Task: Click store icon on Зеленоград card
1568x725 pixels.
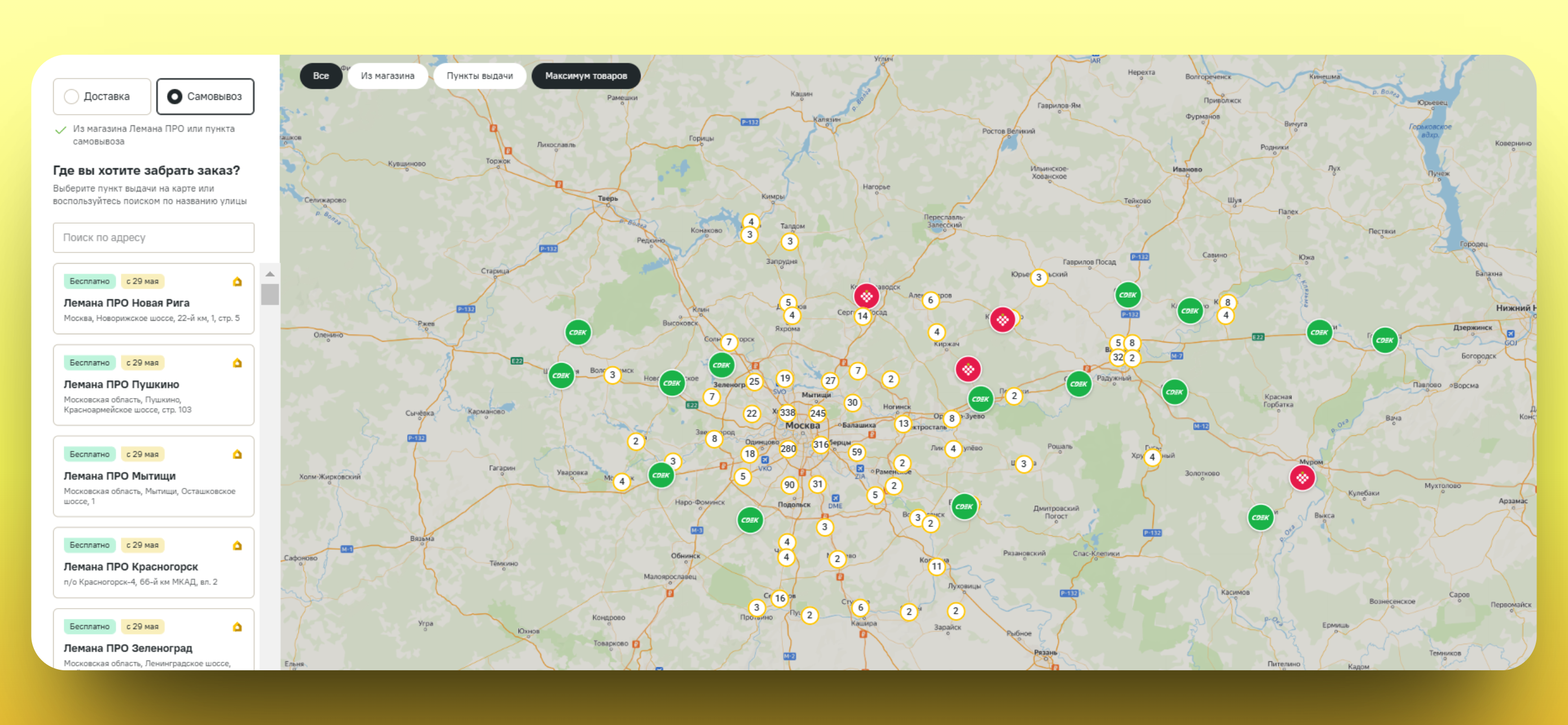Action: pos(238,626)
